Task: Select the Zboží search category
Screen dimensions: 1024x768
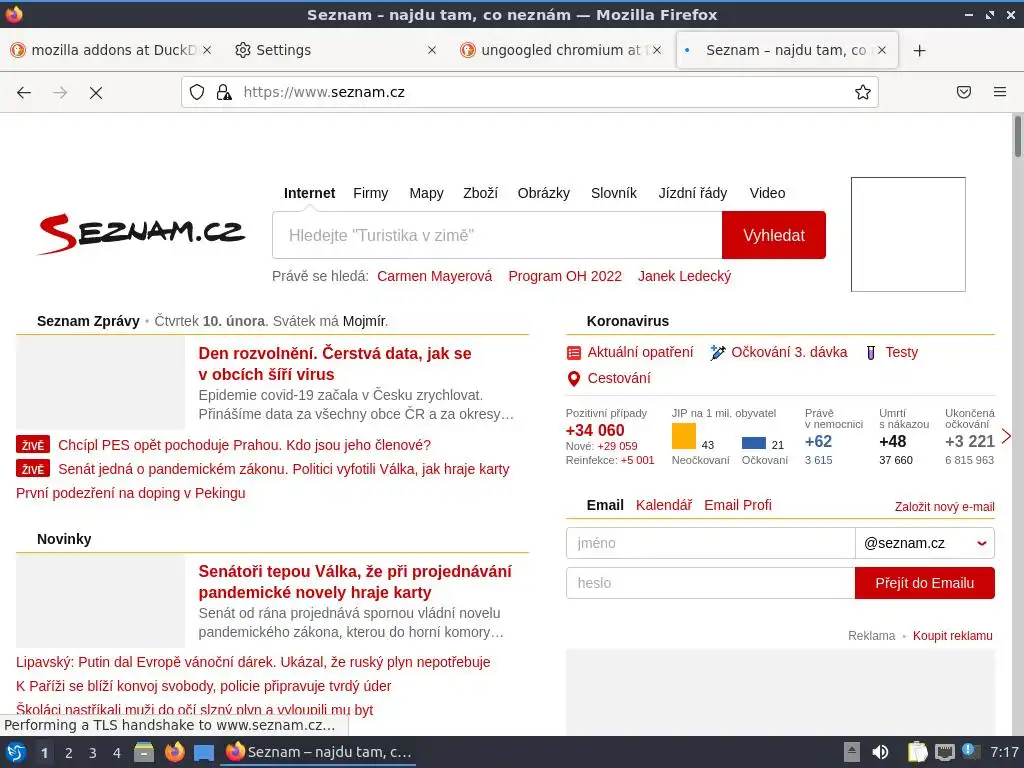Action: [480, 193]
